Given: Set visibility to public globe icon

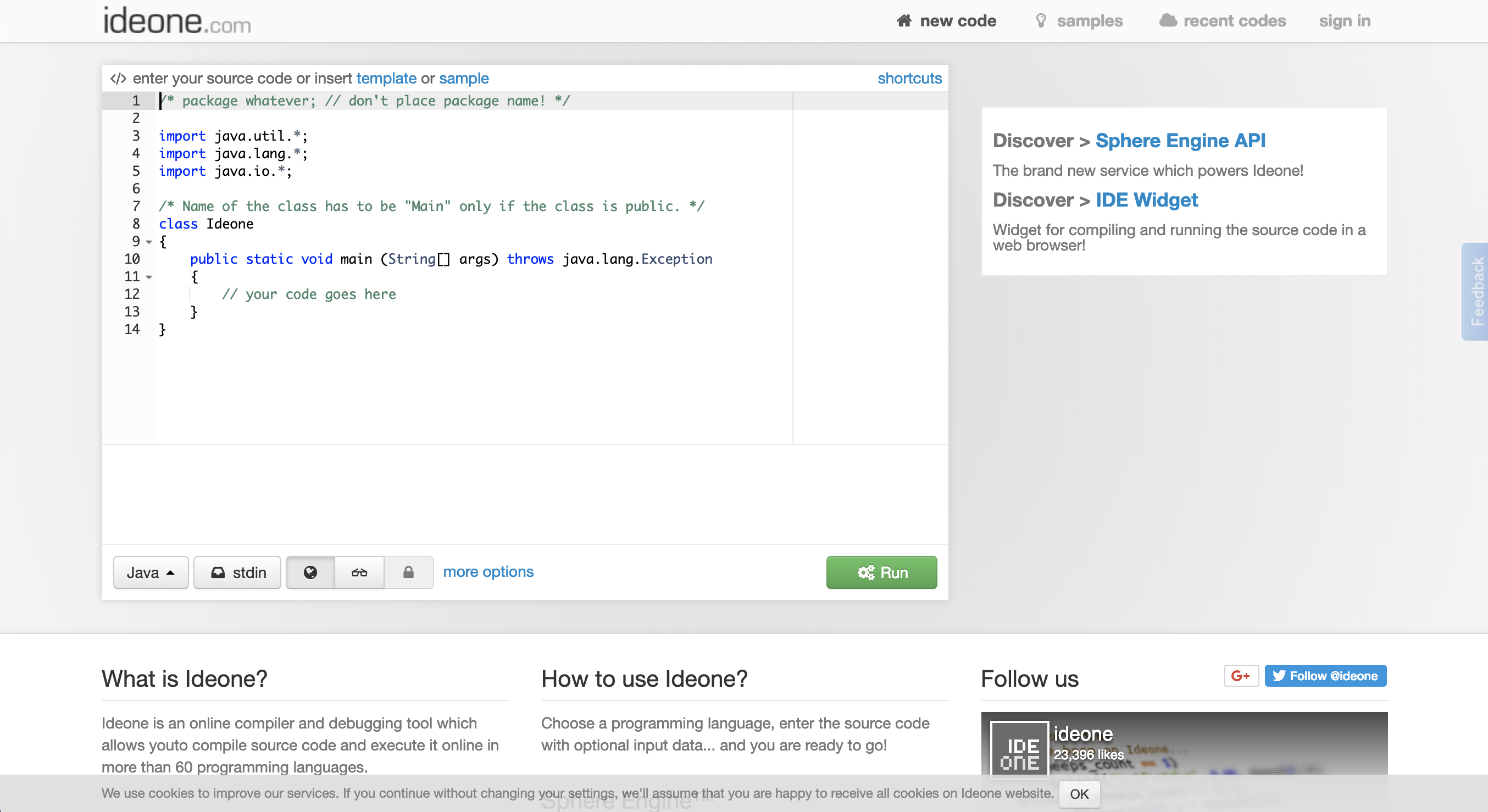Looking at the screenshot, I should click(x=310, y=572).
